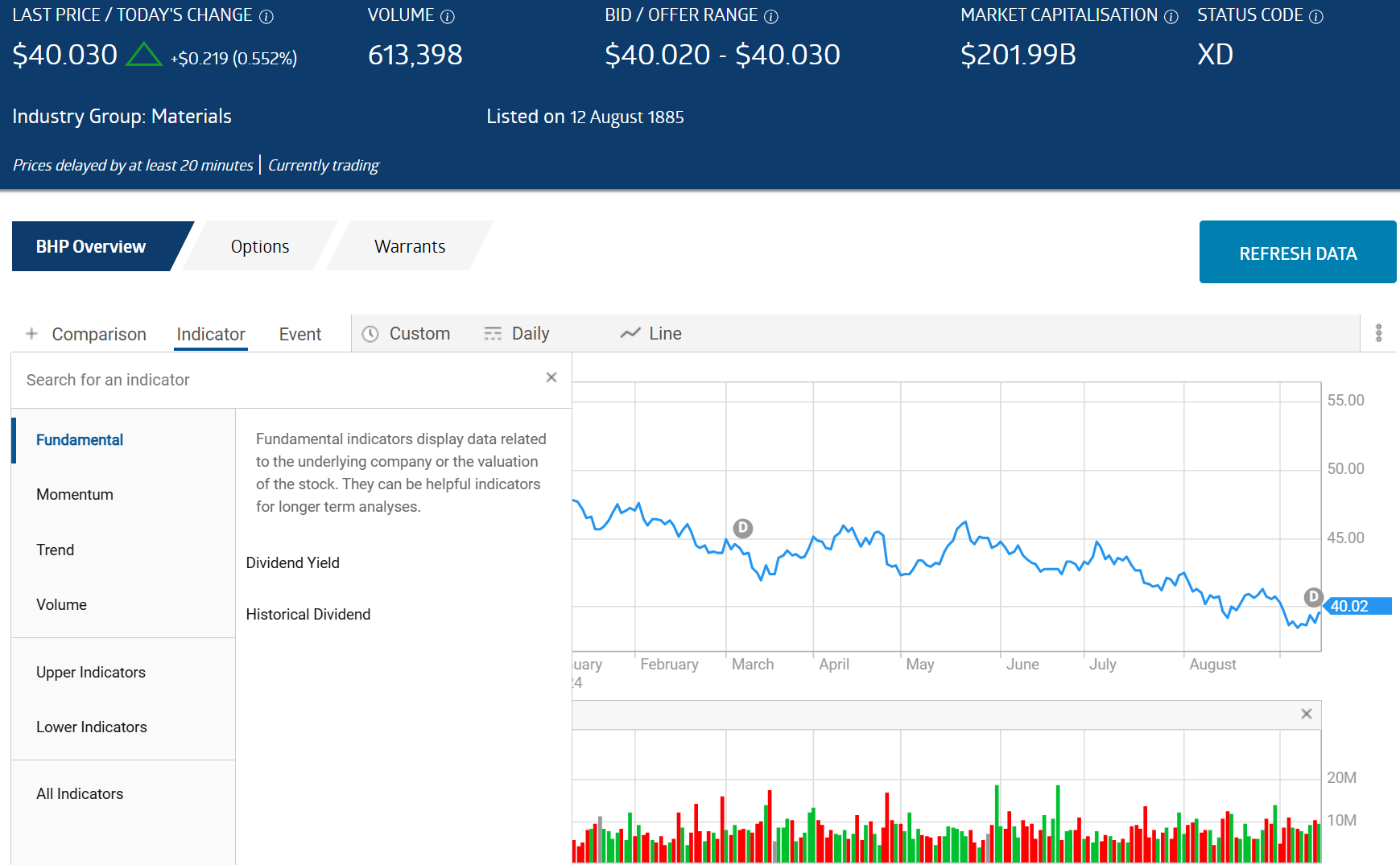The image size is (1400, 865).
Task: Click the $201.99B market cap value
Action: tap(1018, 55)
